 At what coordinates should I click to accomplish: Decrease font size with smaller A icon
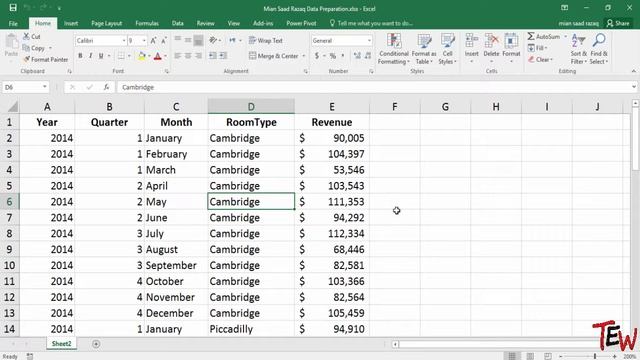click(164, 40)
